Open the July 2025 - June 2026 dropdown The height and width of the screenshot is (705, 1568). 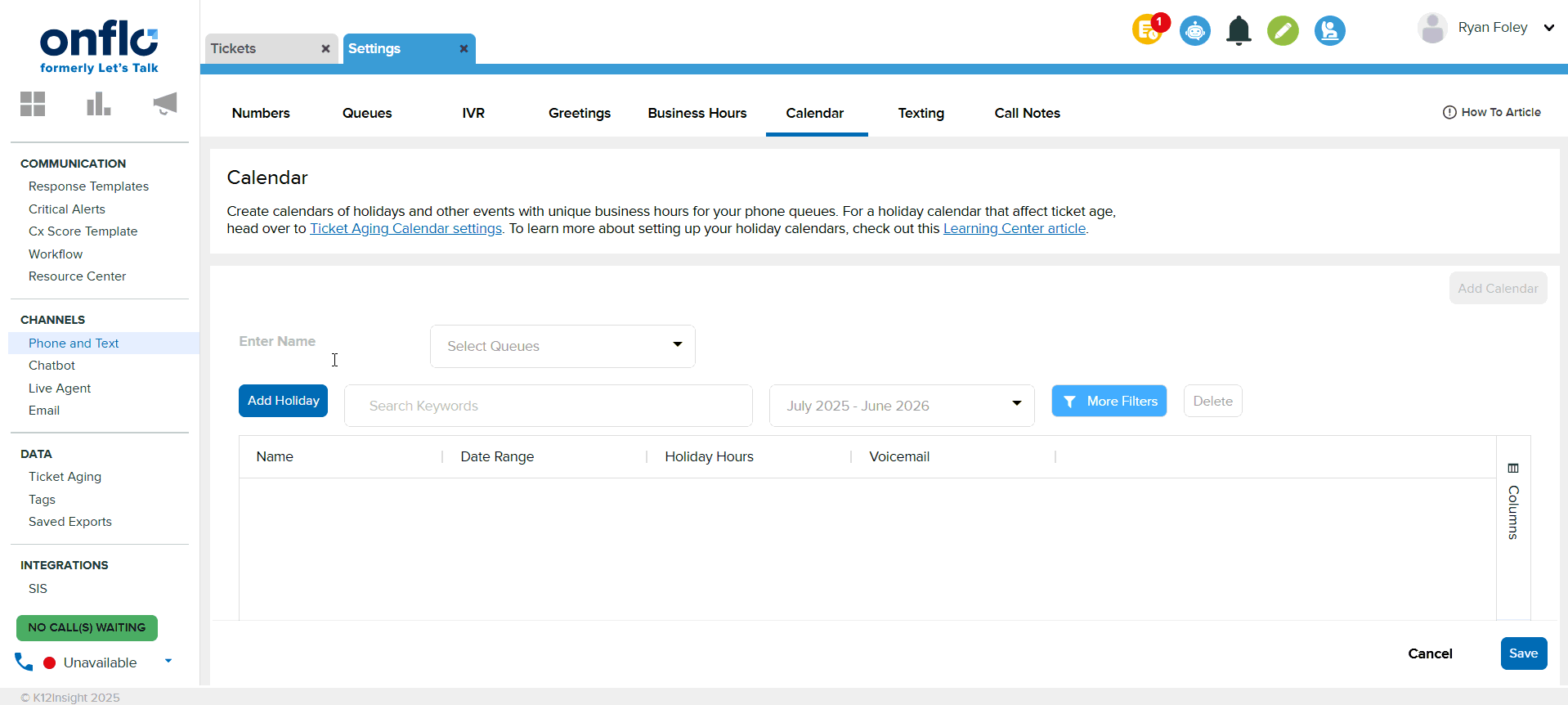pyautogui.click(x=902, y=406)
